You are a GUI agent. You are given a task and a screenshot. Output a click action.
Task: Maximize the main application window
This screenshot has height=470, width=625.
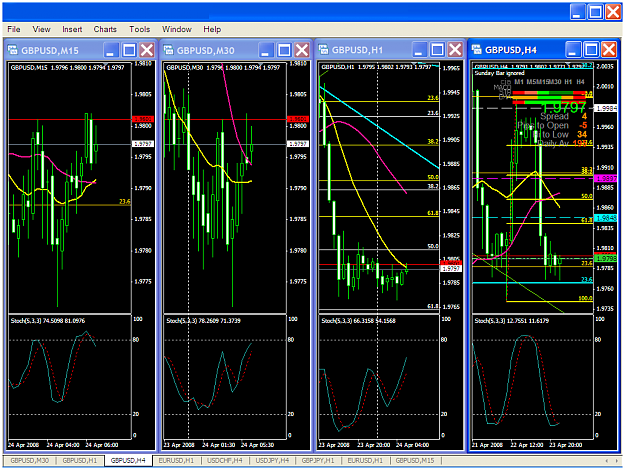[596, 12]
